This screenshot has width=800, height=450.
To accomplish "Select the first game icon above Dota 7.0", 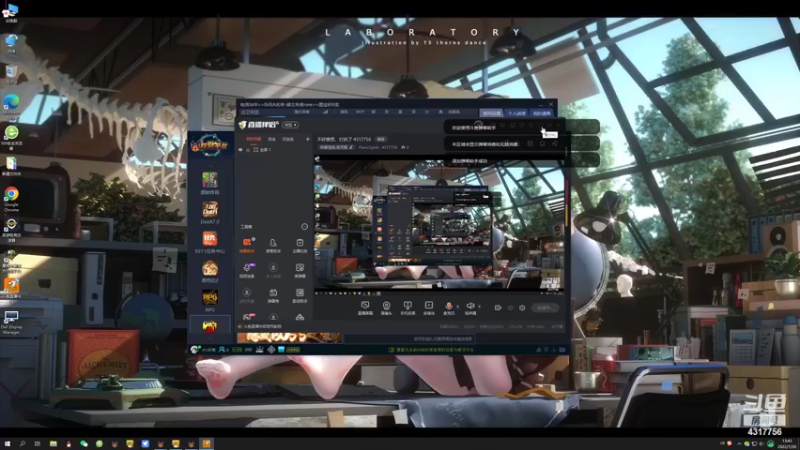I will pyautogui.click(x=210, y=180).
